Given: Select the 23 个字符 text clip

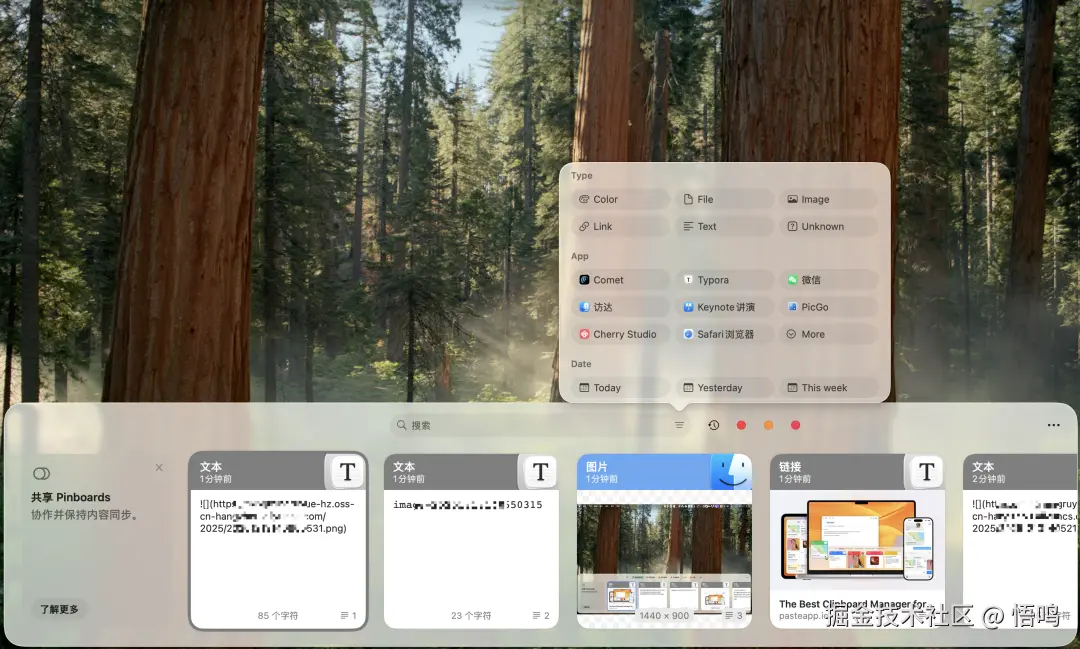Looking at the screenshot, I should (x=471, y=541).
